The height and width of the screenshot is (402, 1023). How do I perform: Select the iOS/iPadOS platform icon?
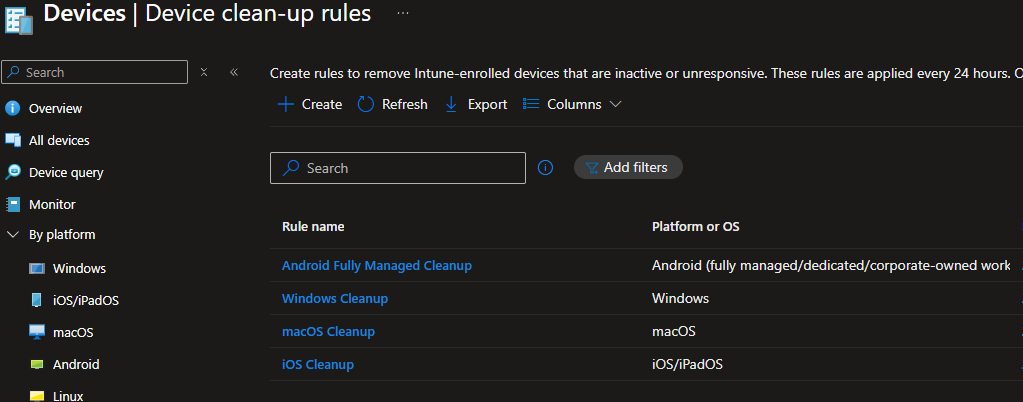[37, 300]
